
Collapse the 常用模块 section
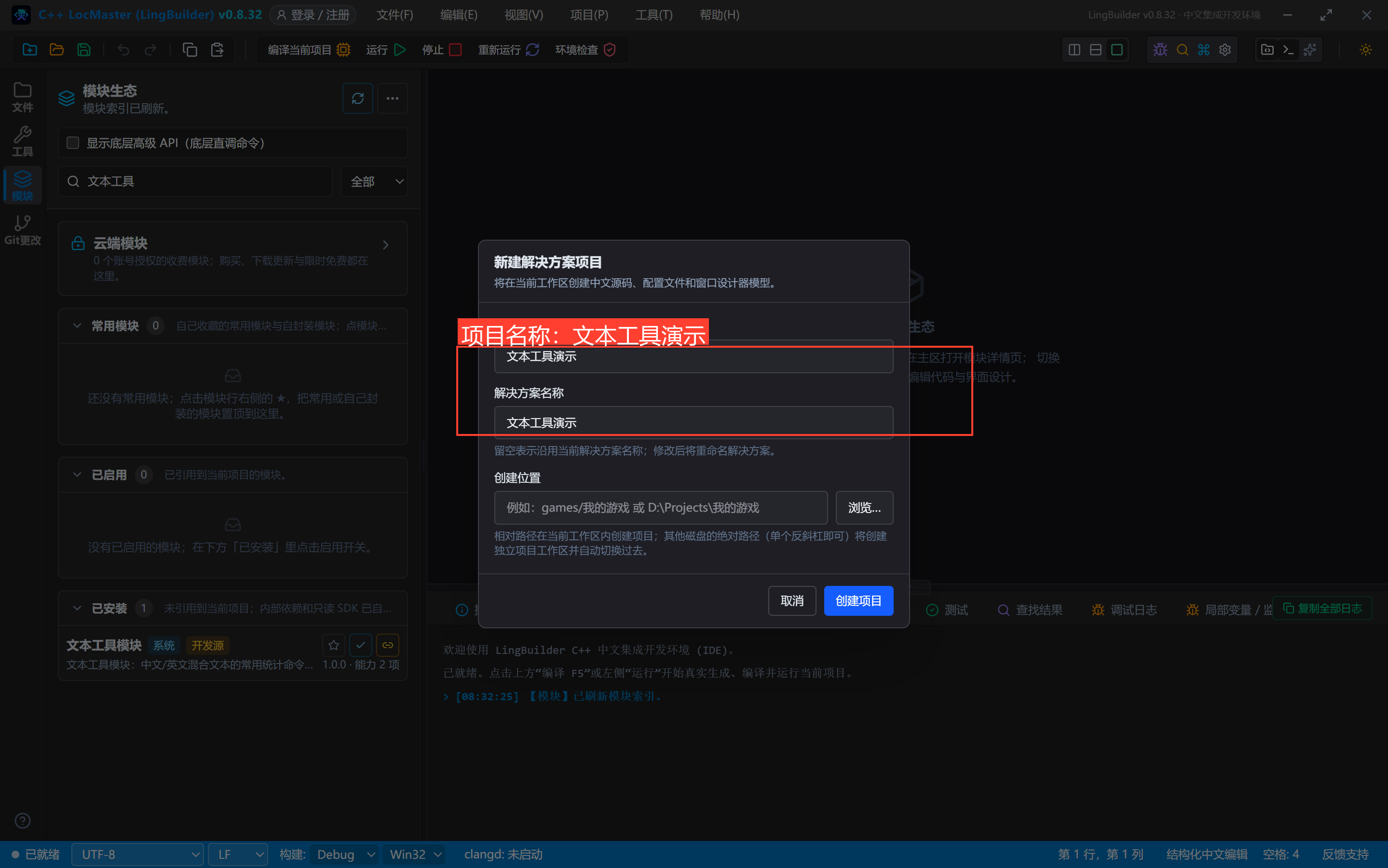point(77,326)
